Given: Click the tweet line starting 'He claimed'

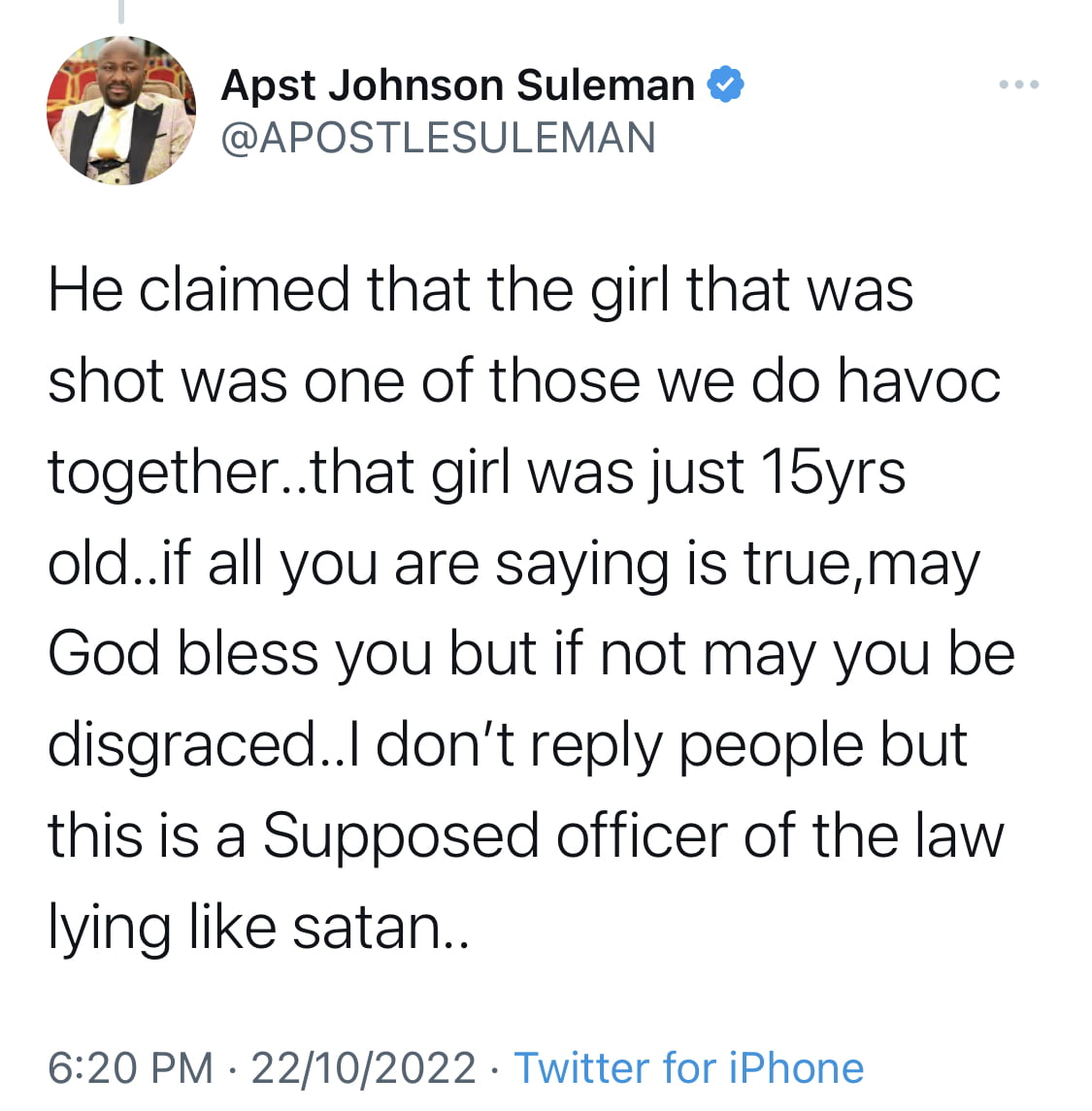Looking at the screenshot, I should 480,290.
